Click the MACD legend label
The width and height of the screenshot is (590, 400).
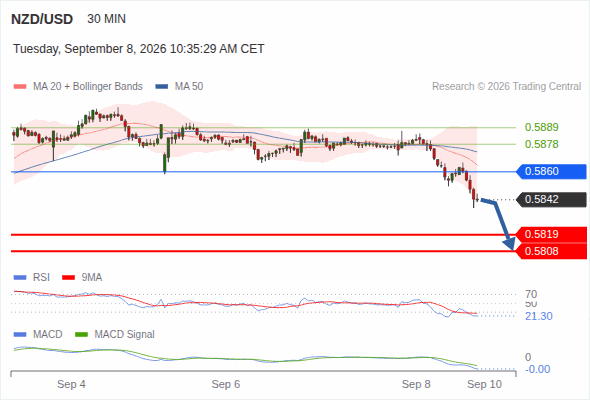pos(48,335)
